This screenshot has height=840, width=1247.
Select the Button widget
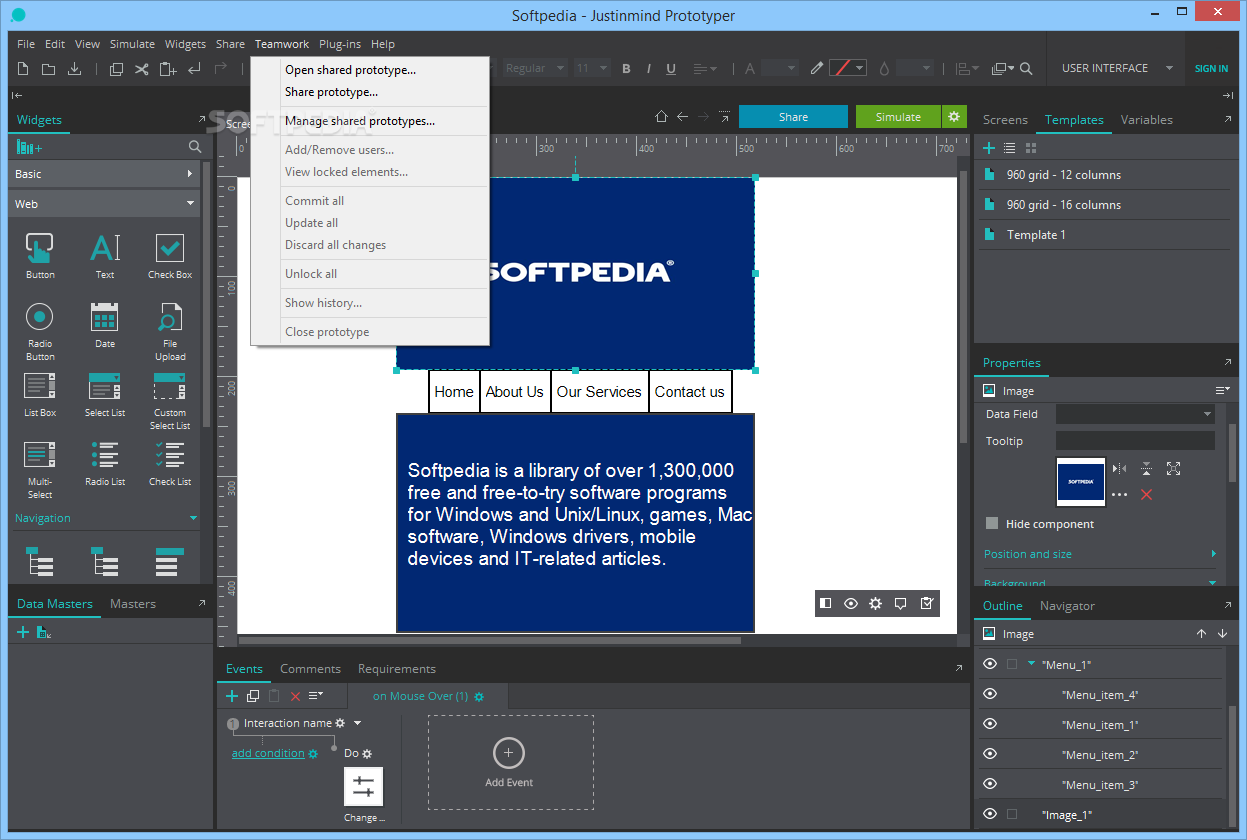tap(40, 255)
